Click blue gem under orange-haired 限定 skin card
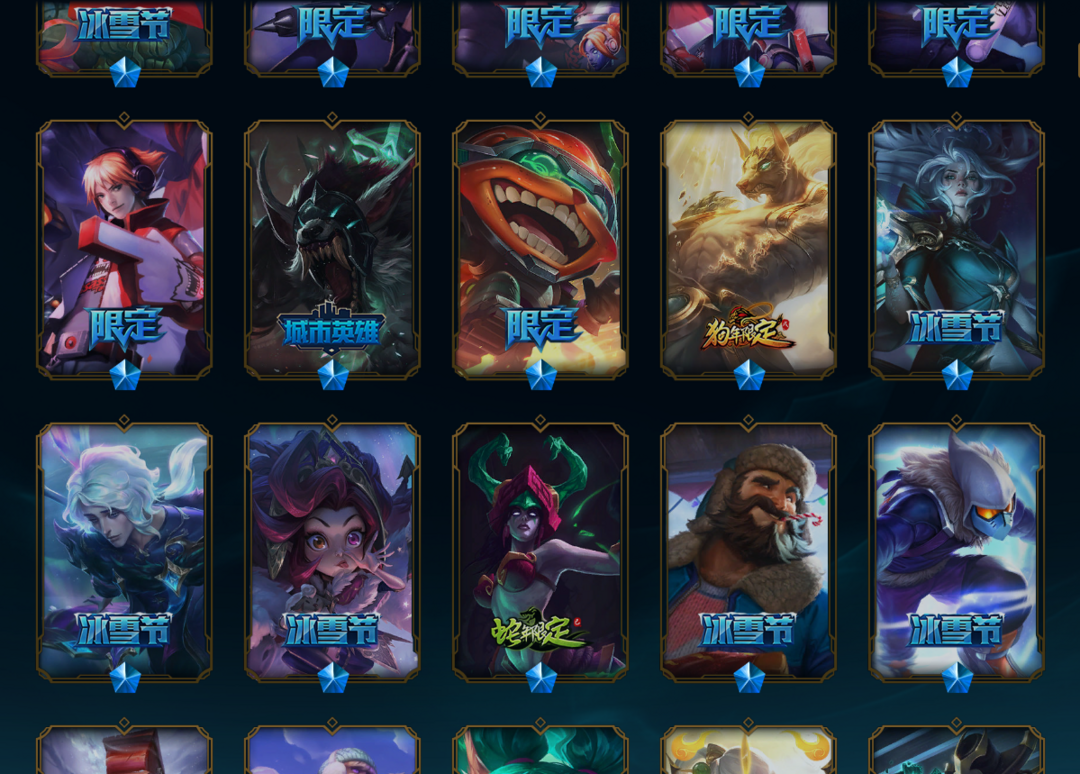The image size is (1080, 774). pyautogui.click(x=125, y=375)
